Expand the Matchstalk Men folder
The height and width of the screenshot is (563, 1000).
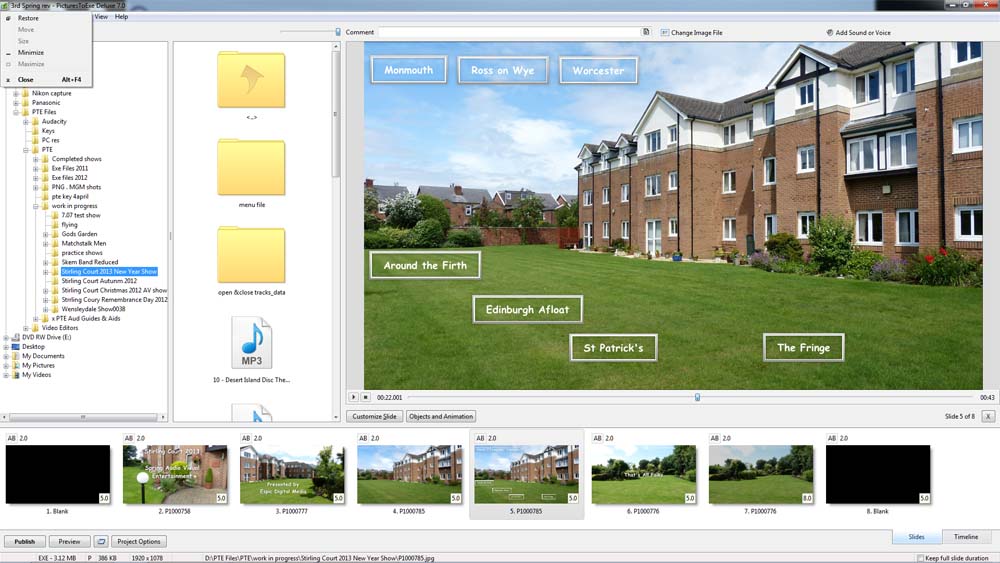(x=45, y=244)
